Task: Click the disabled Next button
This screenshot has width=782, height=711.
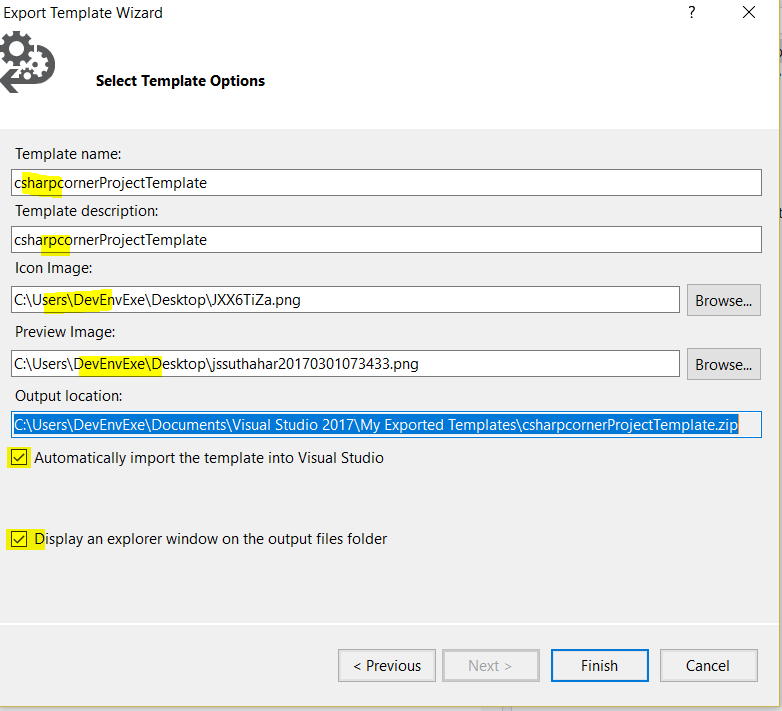Action: point(491,665)
